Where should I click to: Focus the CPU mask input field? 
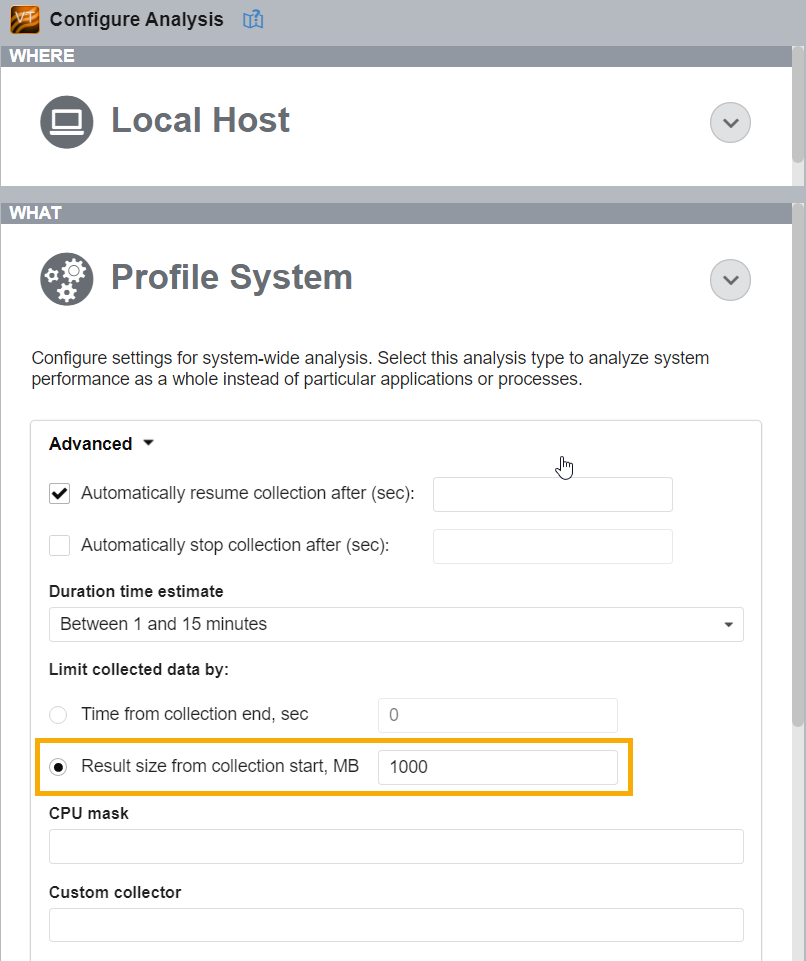[x=396, y=846]
